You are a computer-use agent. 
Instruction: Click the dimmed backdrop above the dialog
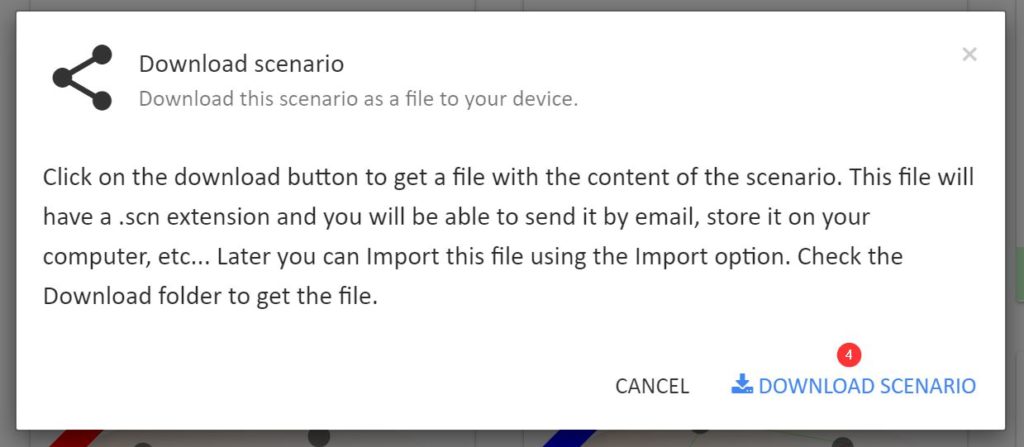512,5
